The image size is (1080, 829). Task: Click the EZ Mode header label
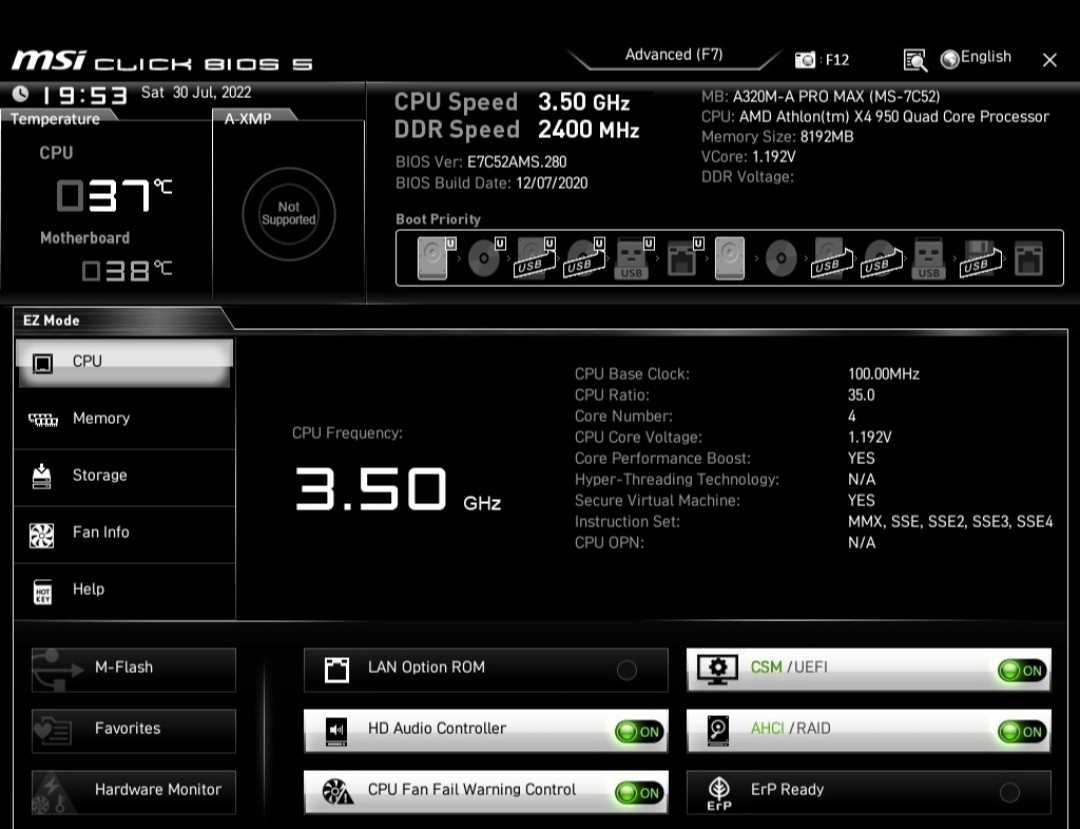(x=51, y=320)
